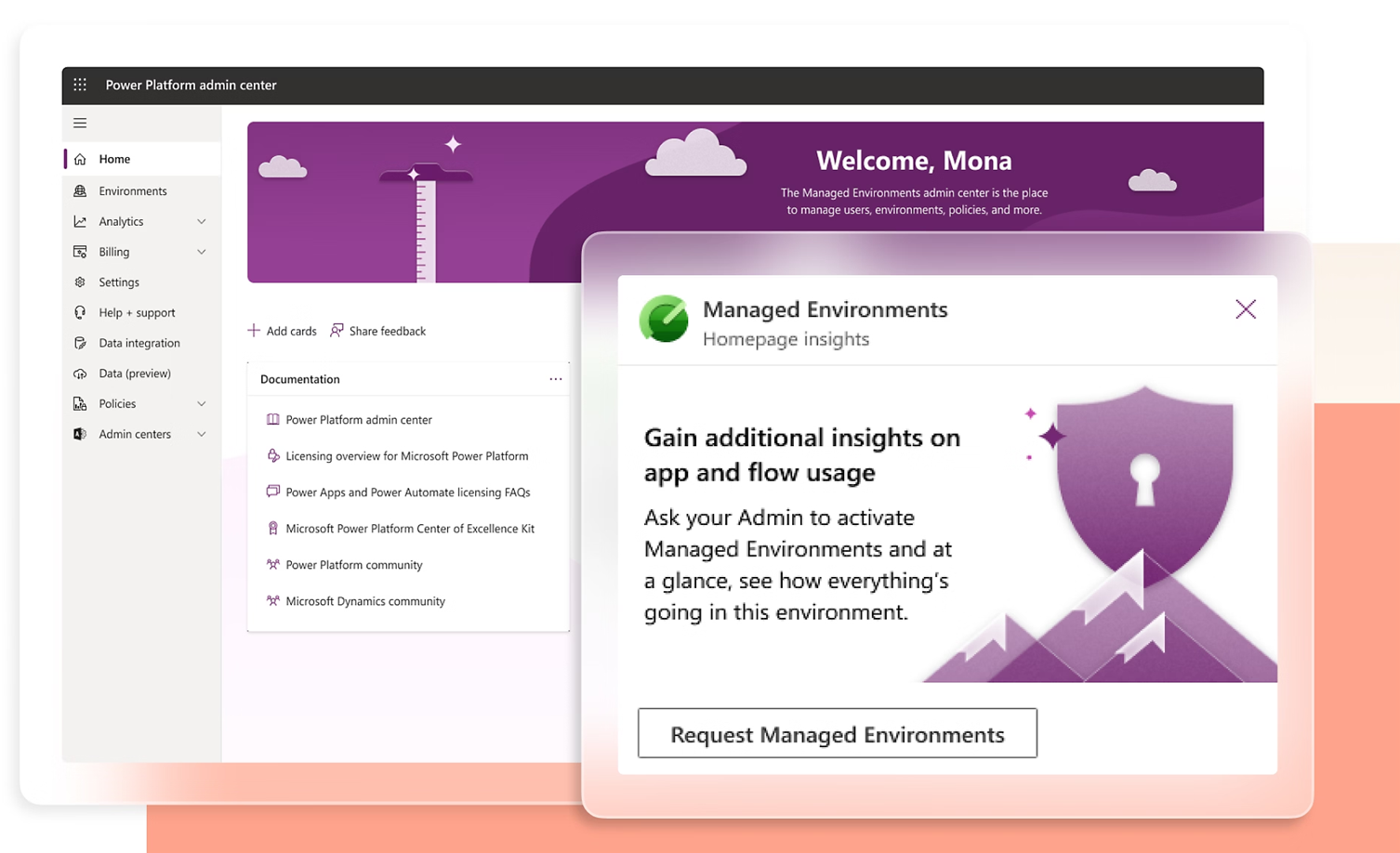Image resolution: width=1400 pixels, height=853 pixels.
Task: Click the Settings gear icon
Action: coord(80,282)
